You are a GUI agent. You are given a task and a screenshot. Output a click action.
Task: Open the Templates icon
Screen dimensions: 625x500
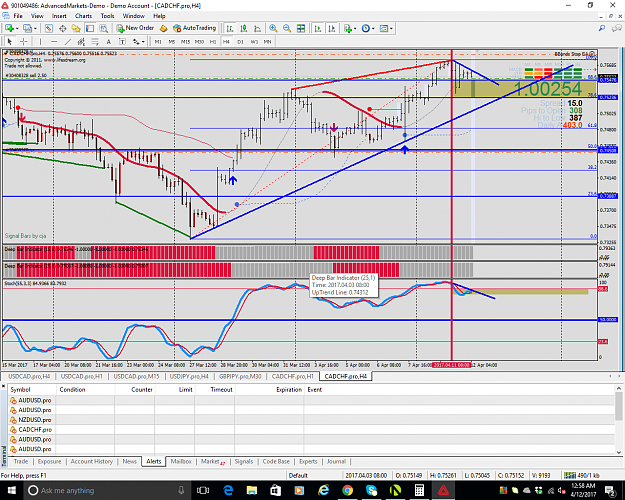tap(384, 28)
